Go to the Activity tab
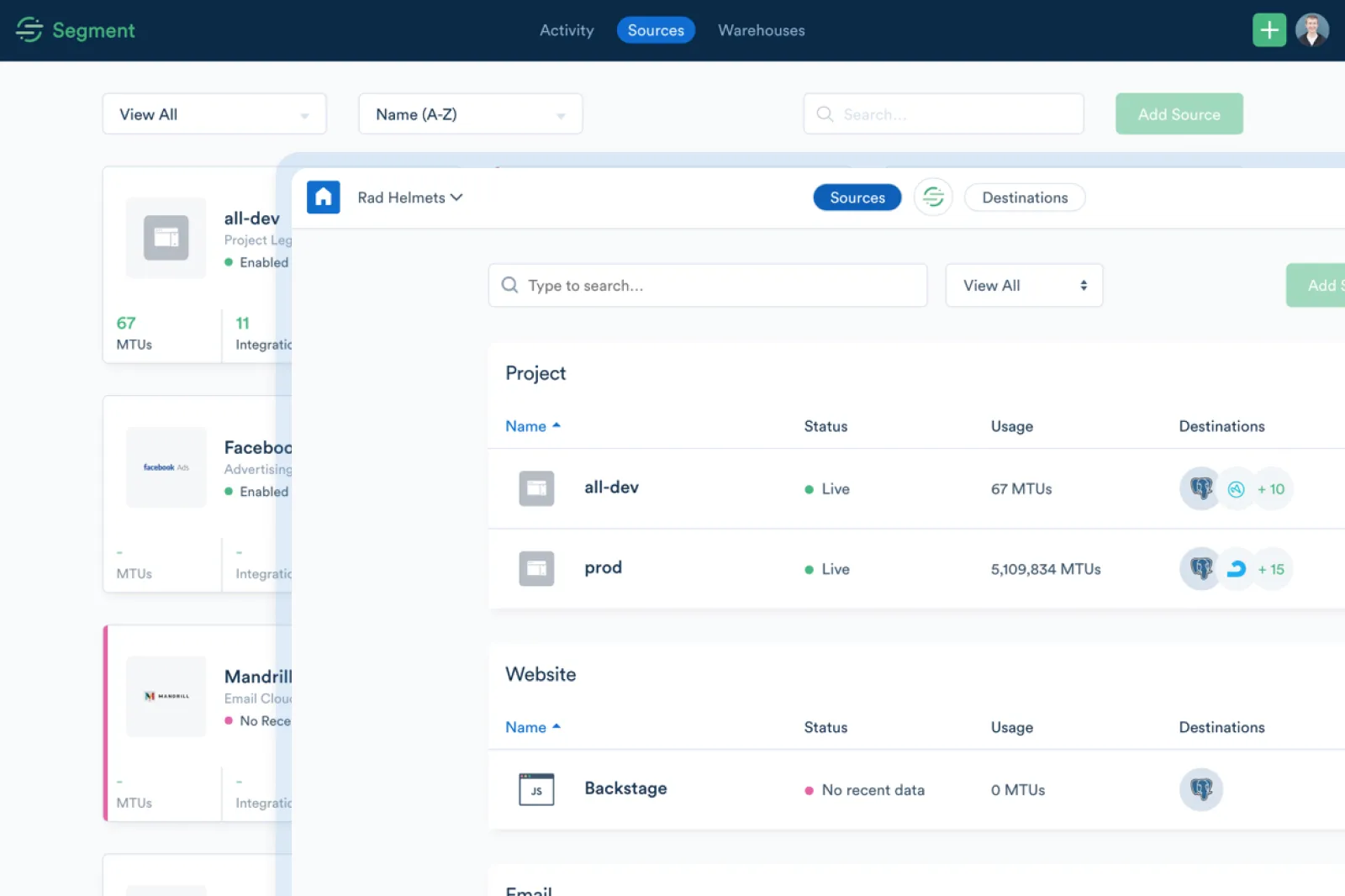Screen dimensions: 1345x896 click(x=567, y=30)
